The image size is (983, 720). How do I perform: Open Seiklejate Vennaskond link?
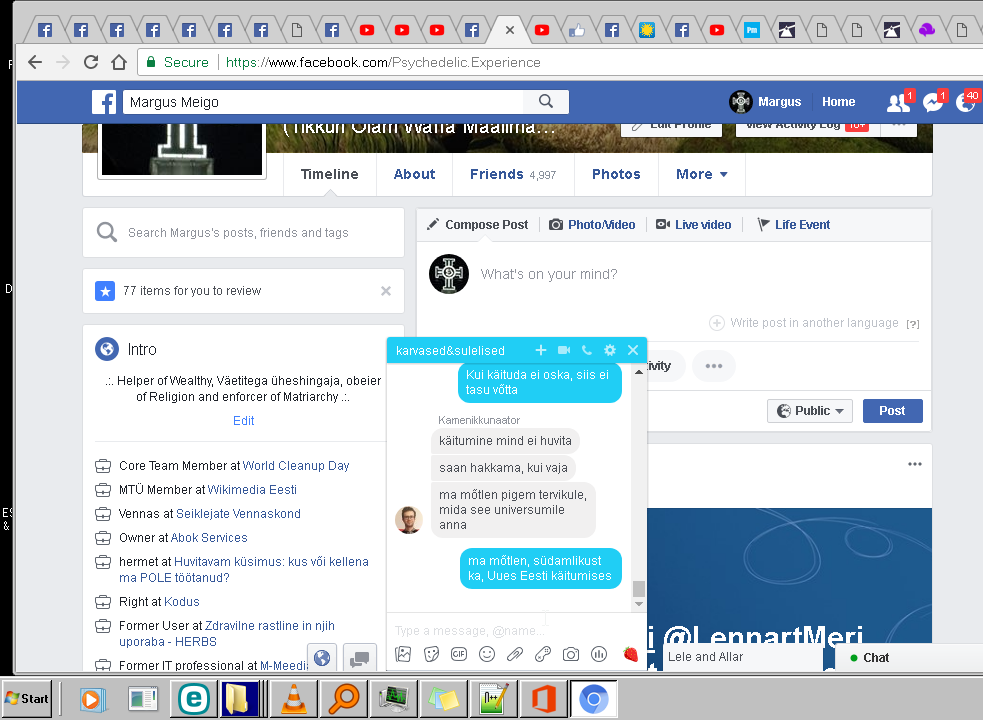(x=238, y=514)
